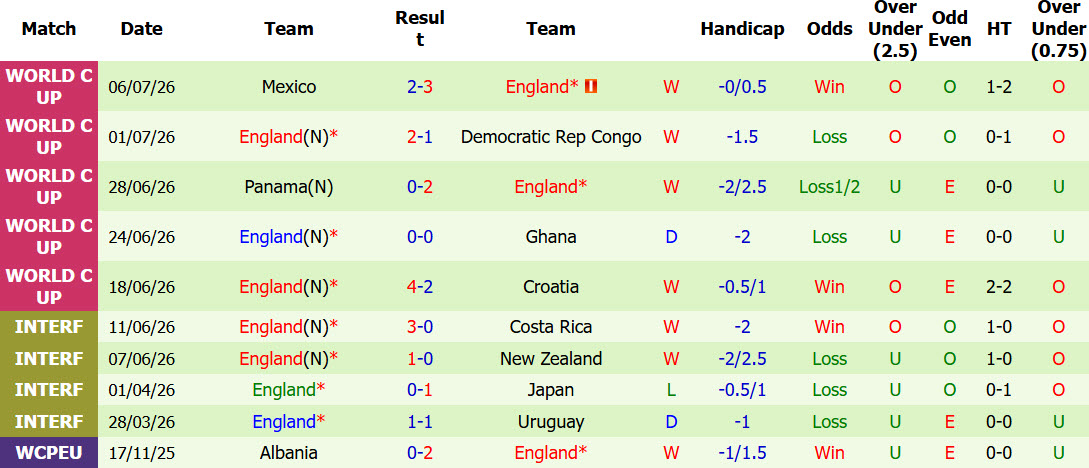Click the Date column header
The image size is (1089, 468).
141,29
